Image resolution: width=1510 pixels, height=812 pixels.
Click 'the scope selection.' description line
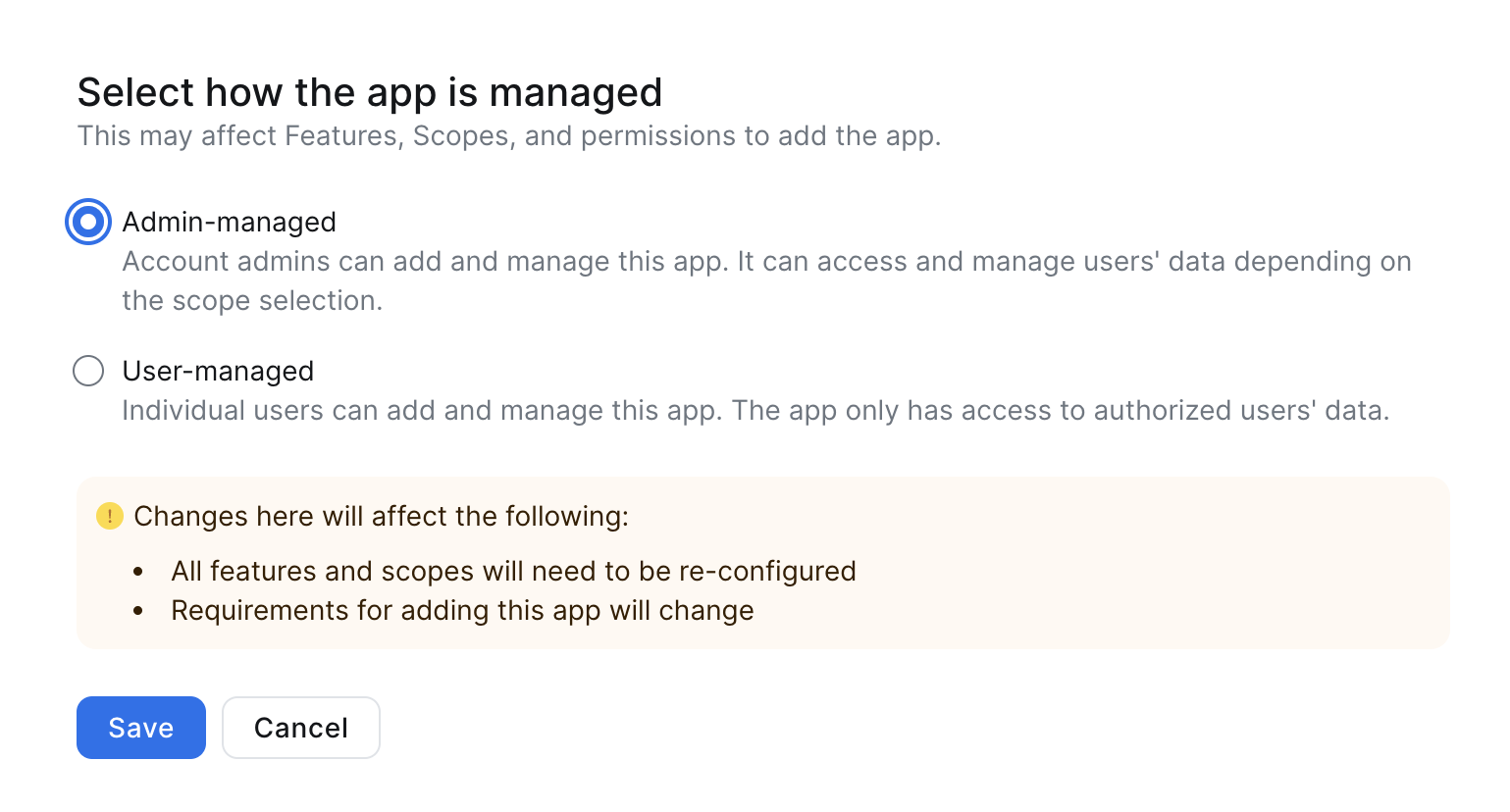pos(252,300)
